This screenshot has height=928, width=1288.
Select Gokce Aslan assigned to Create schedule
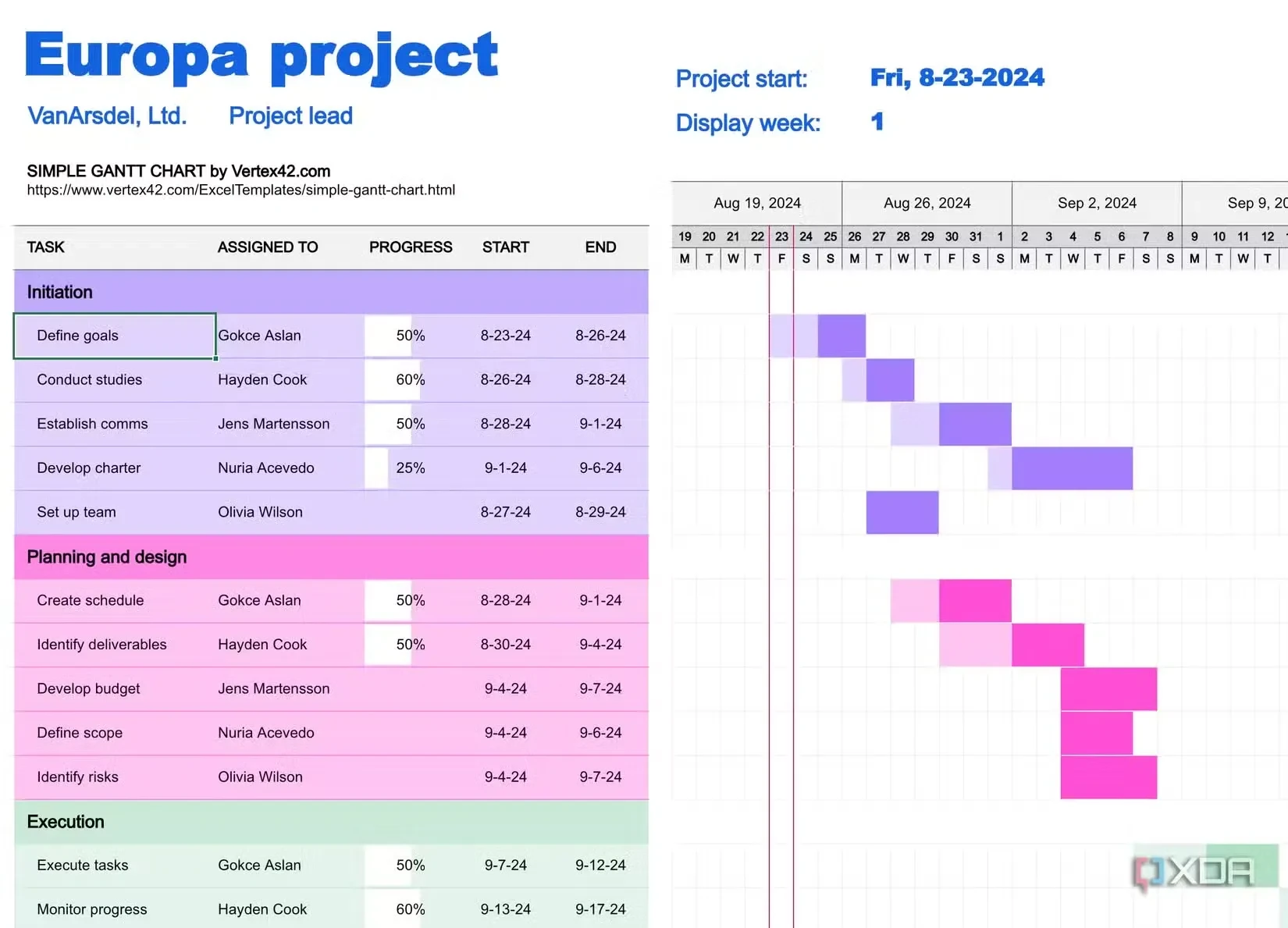pyautogui.click(x=259, y=600)
